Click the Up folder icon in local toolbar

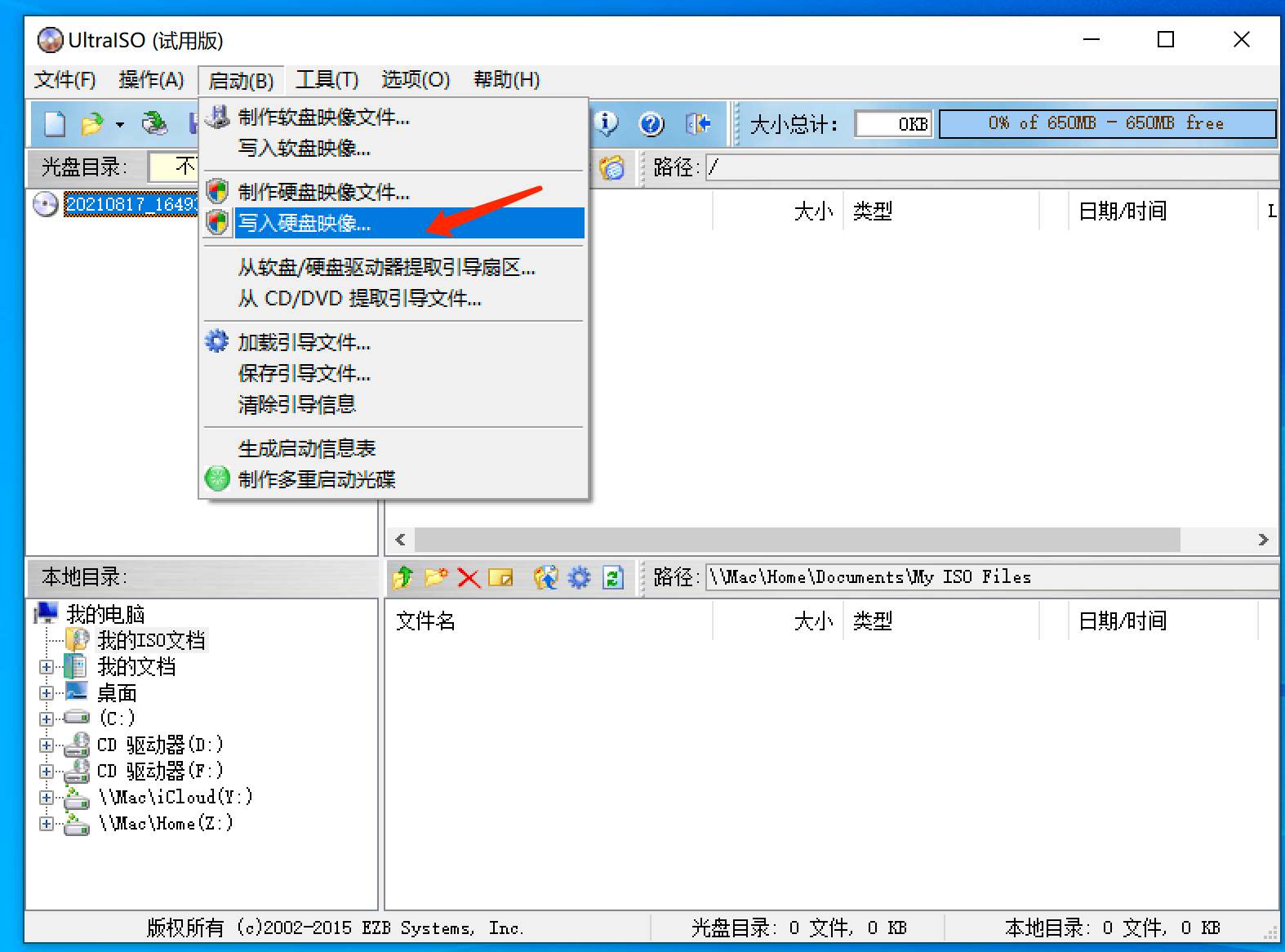[x=402, y=577]
